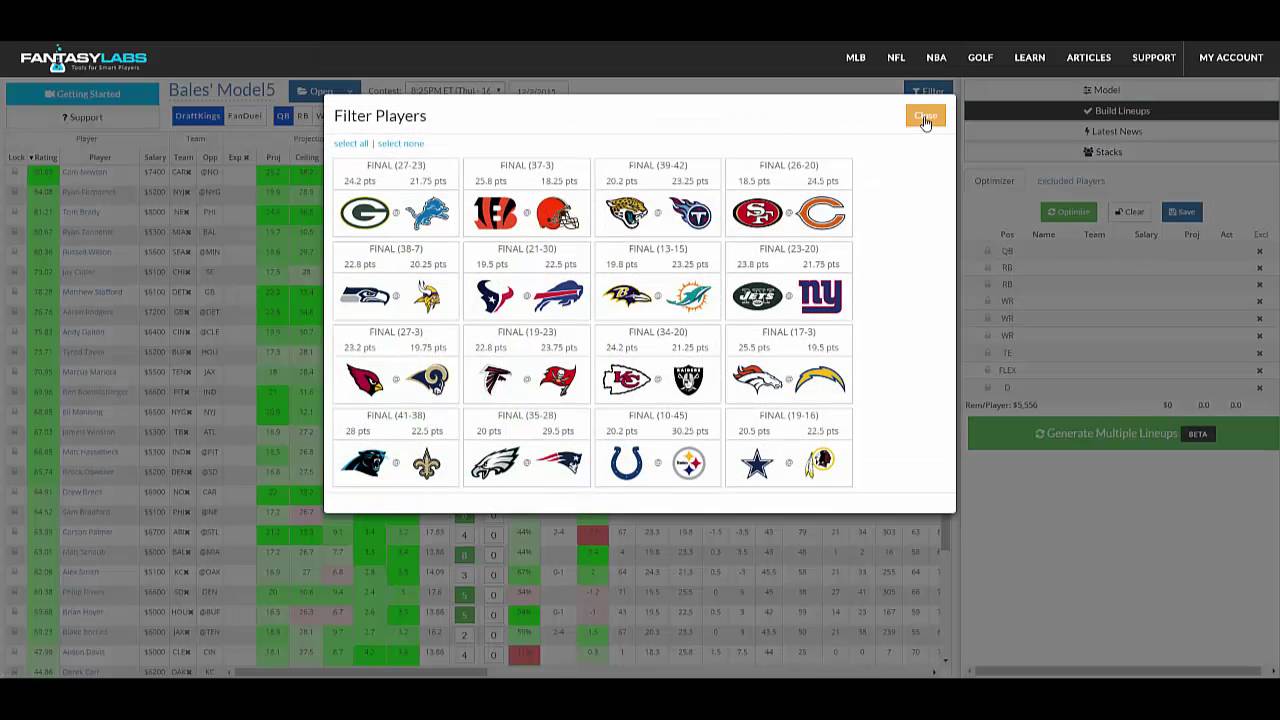Go to ARTICLES in the top bar
This screenshot has width=1280, height=720.
point(1088,58)
